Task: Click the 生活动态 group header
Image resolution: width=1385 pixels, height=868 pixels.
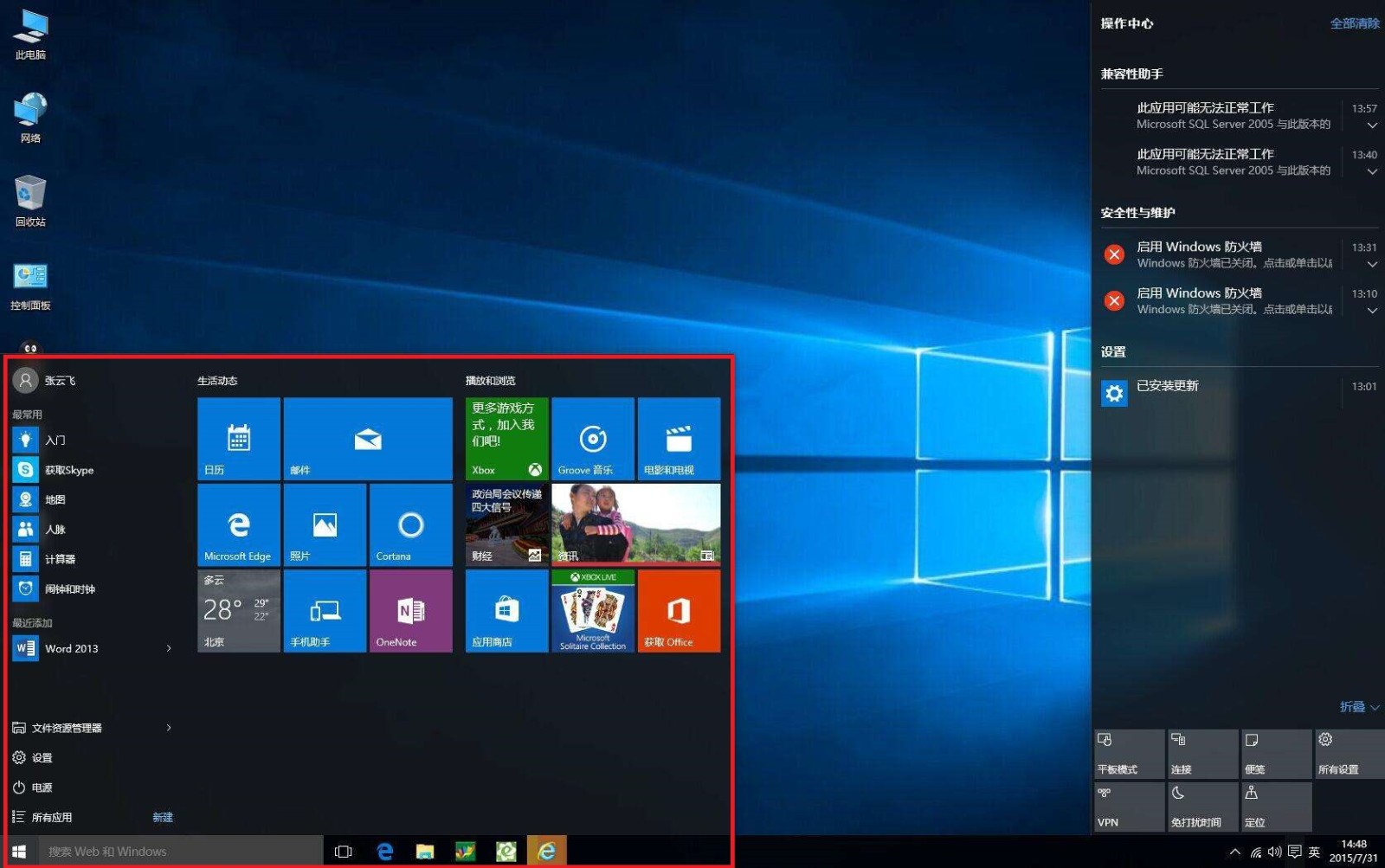Action: pos(217,381)
